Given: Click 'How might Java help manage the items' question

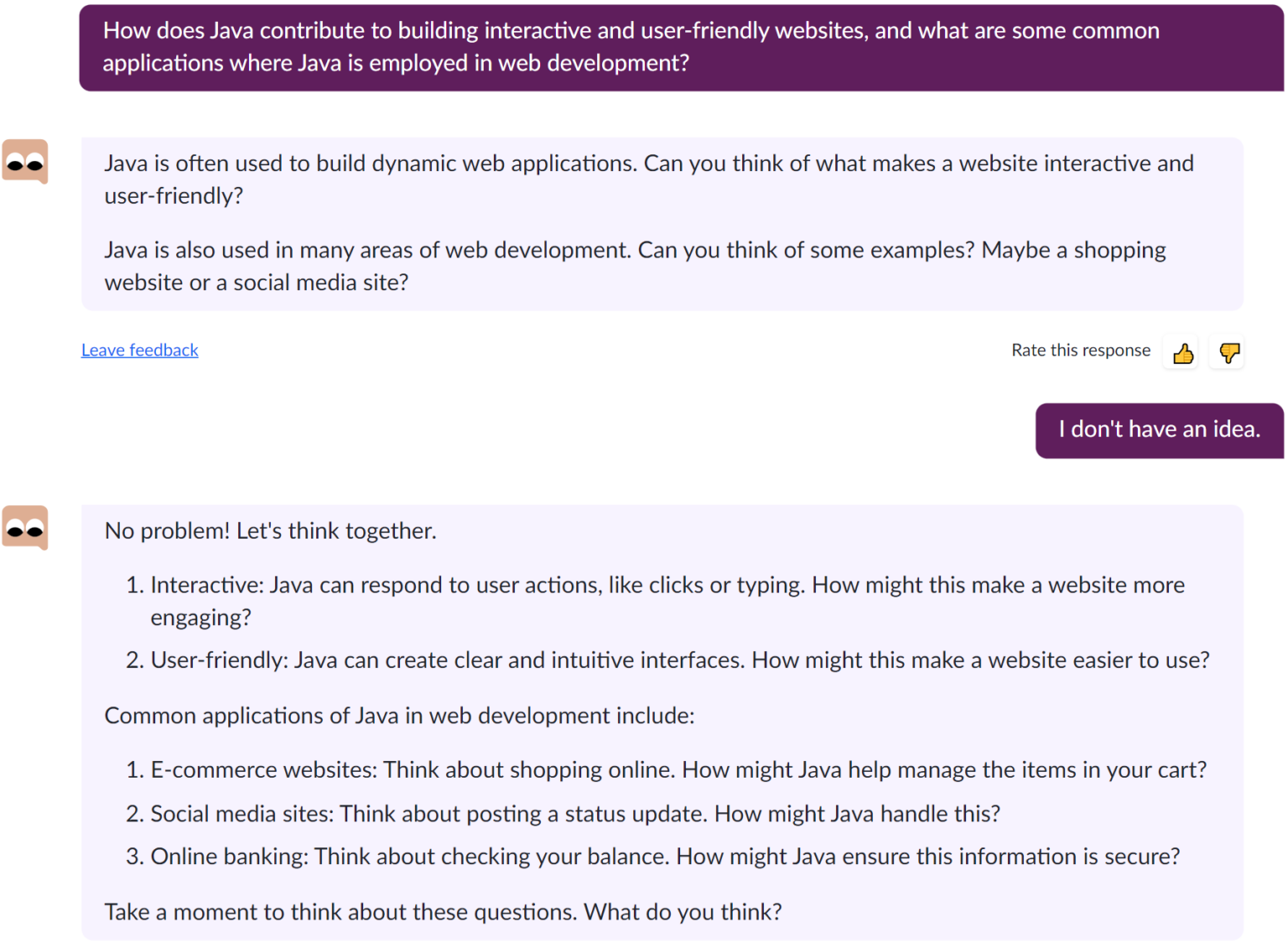Looking at the screenshot, I should point(944,770).
